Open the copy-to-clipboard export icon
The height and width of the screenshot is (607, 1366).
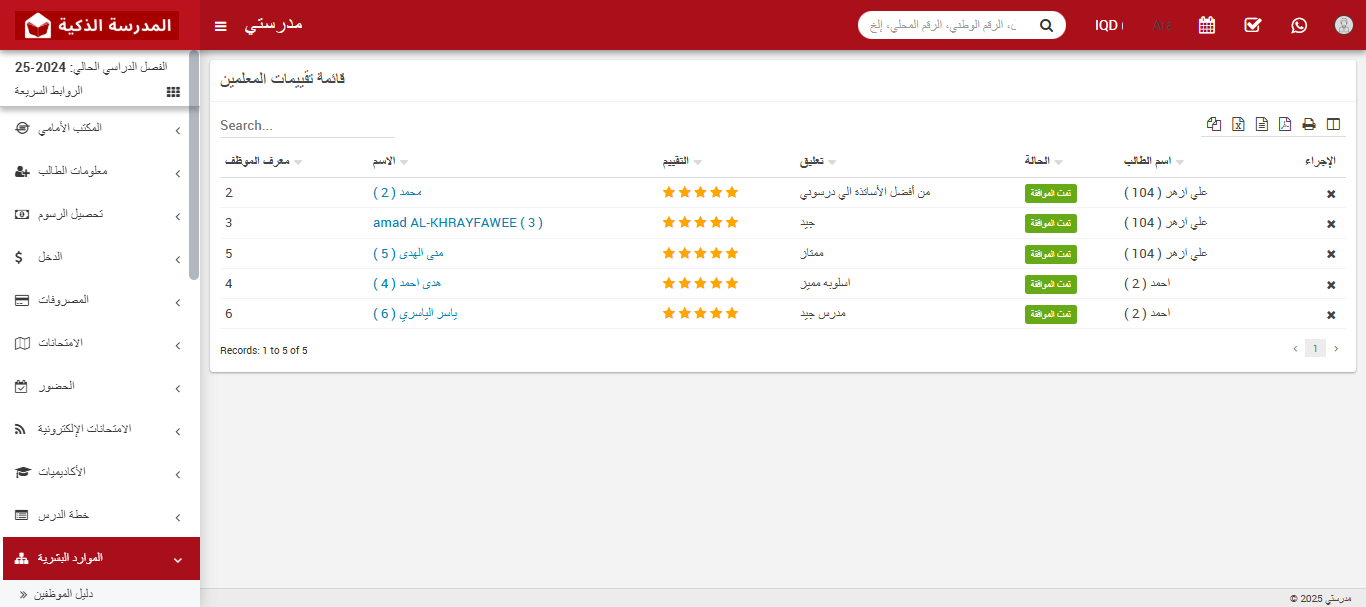point(1214,124)
